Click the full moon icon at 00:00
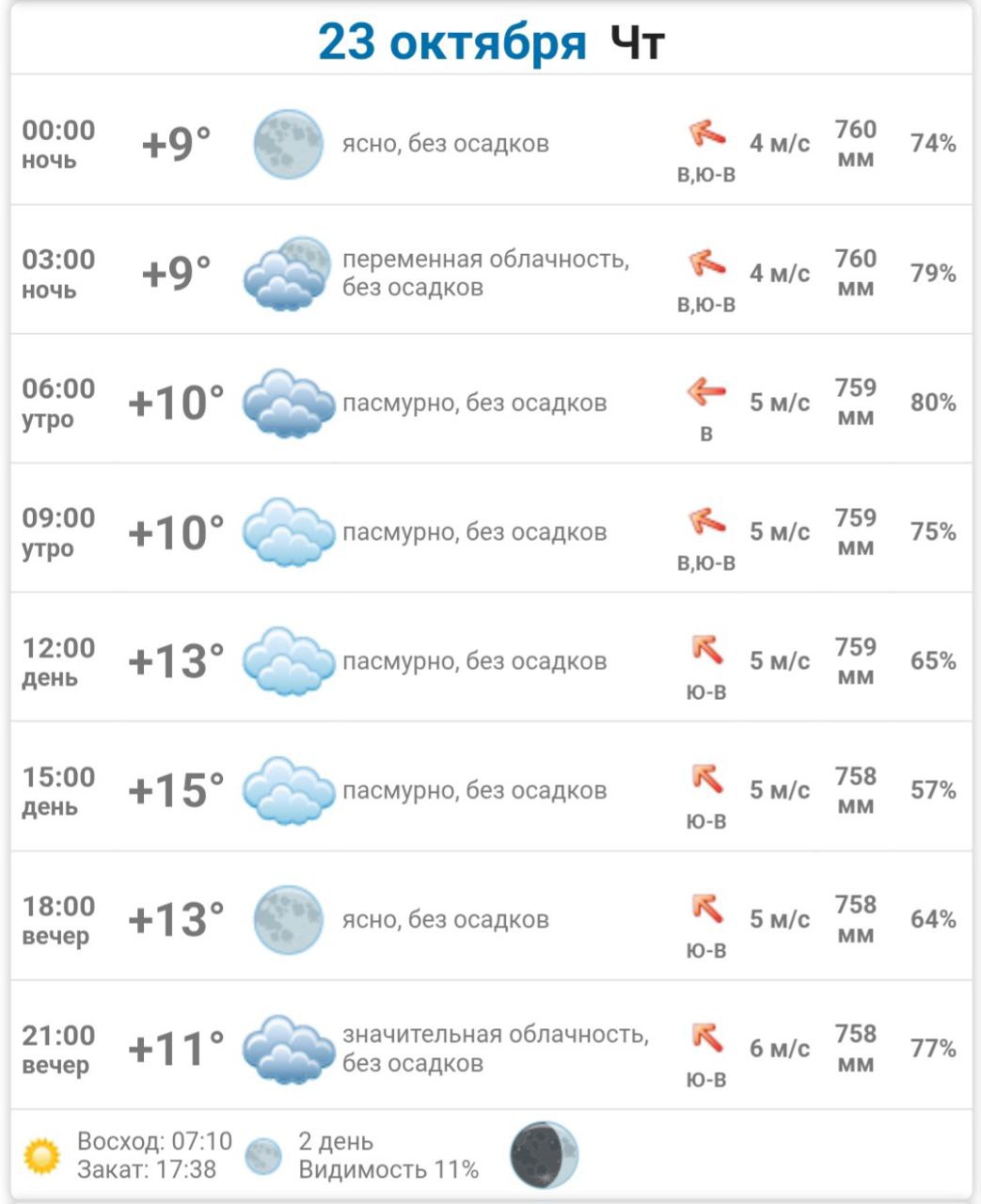Screen dimensions: 981x1204 (288, 144)
